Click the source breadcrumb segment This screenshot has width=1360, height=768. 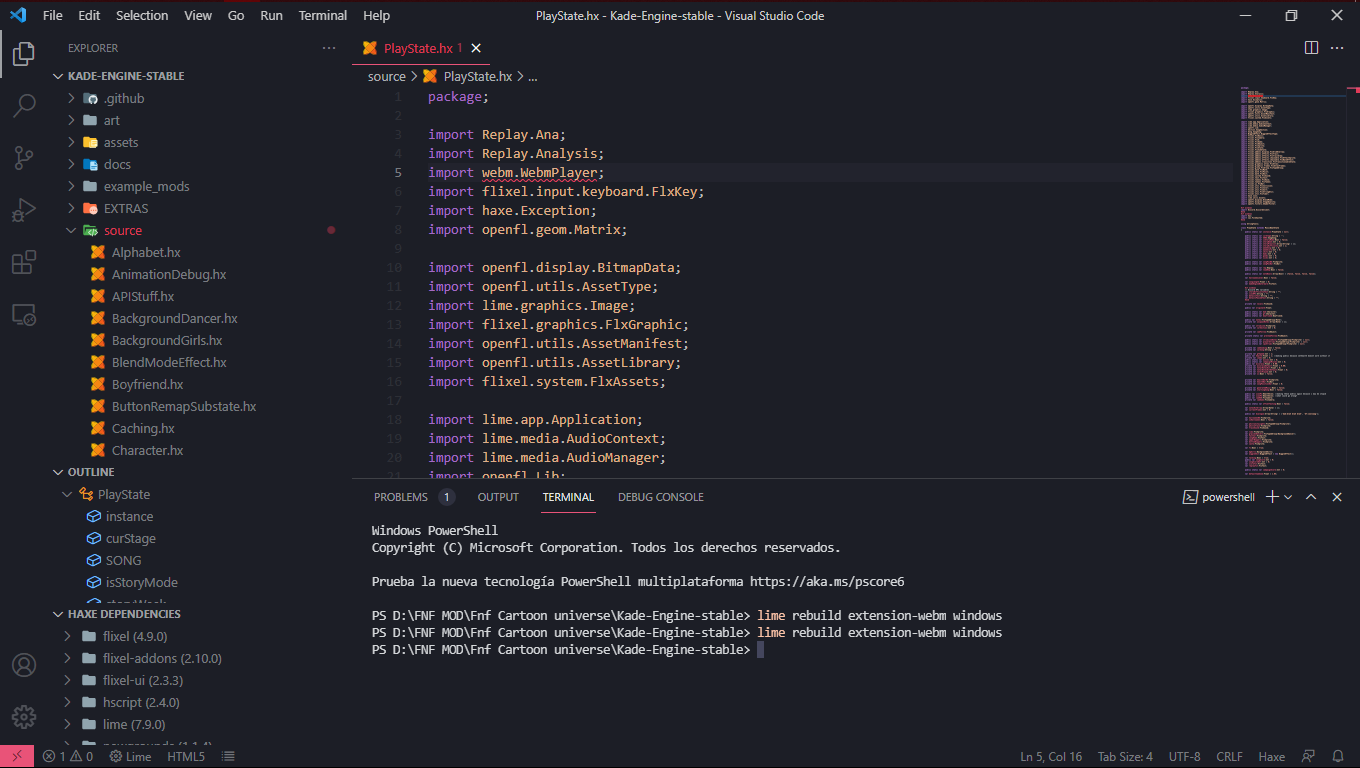tap(386, 76)
